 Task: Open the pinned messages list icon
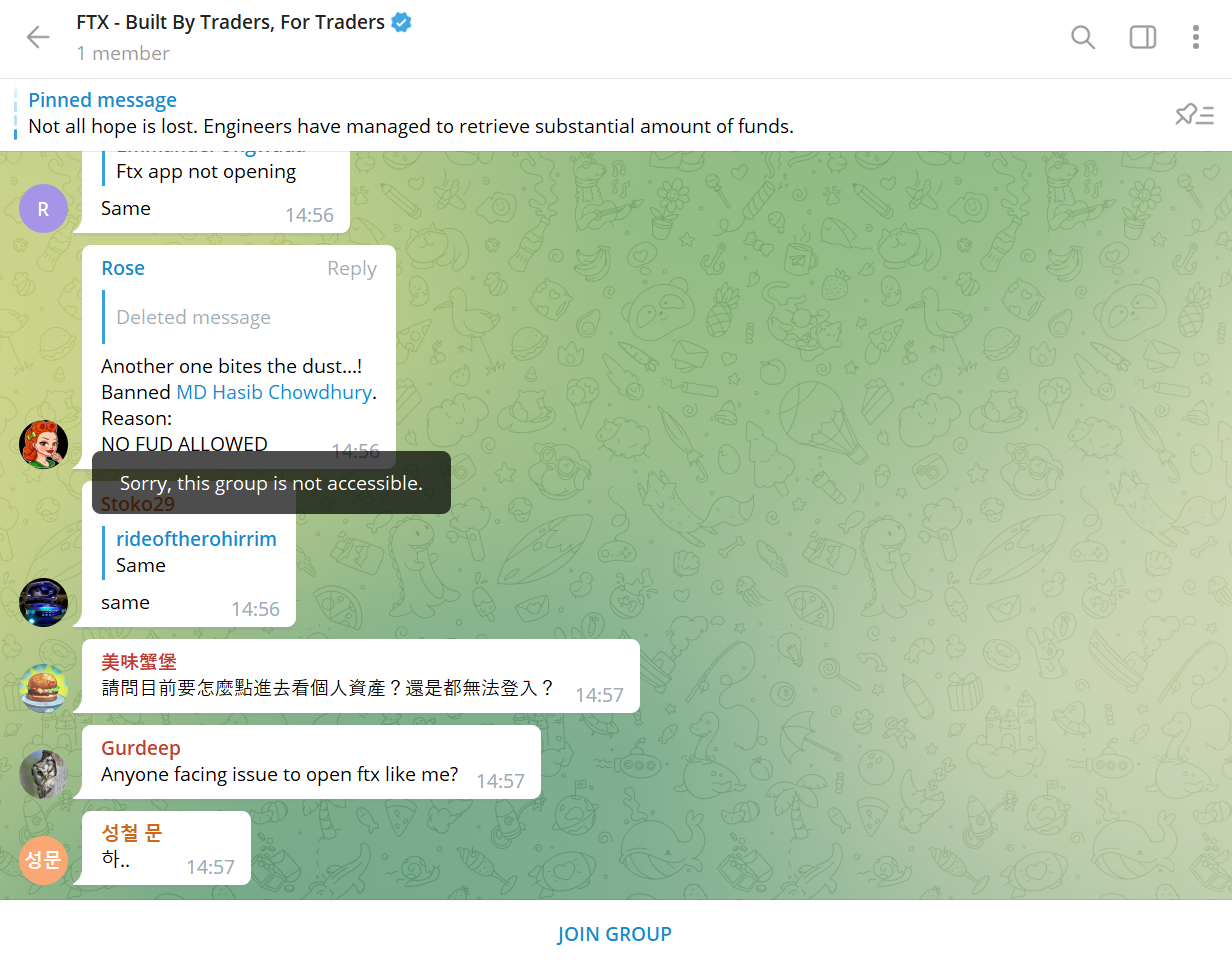coord(1194,114)
